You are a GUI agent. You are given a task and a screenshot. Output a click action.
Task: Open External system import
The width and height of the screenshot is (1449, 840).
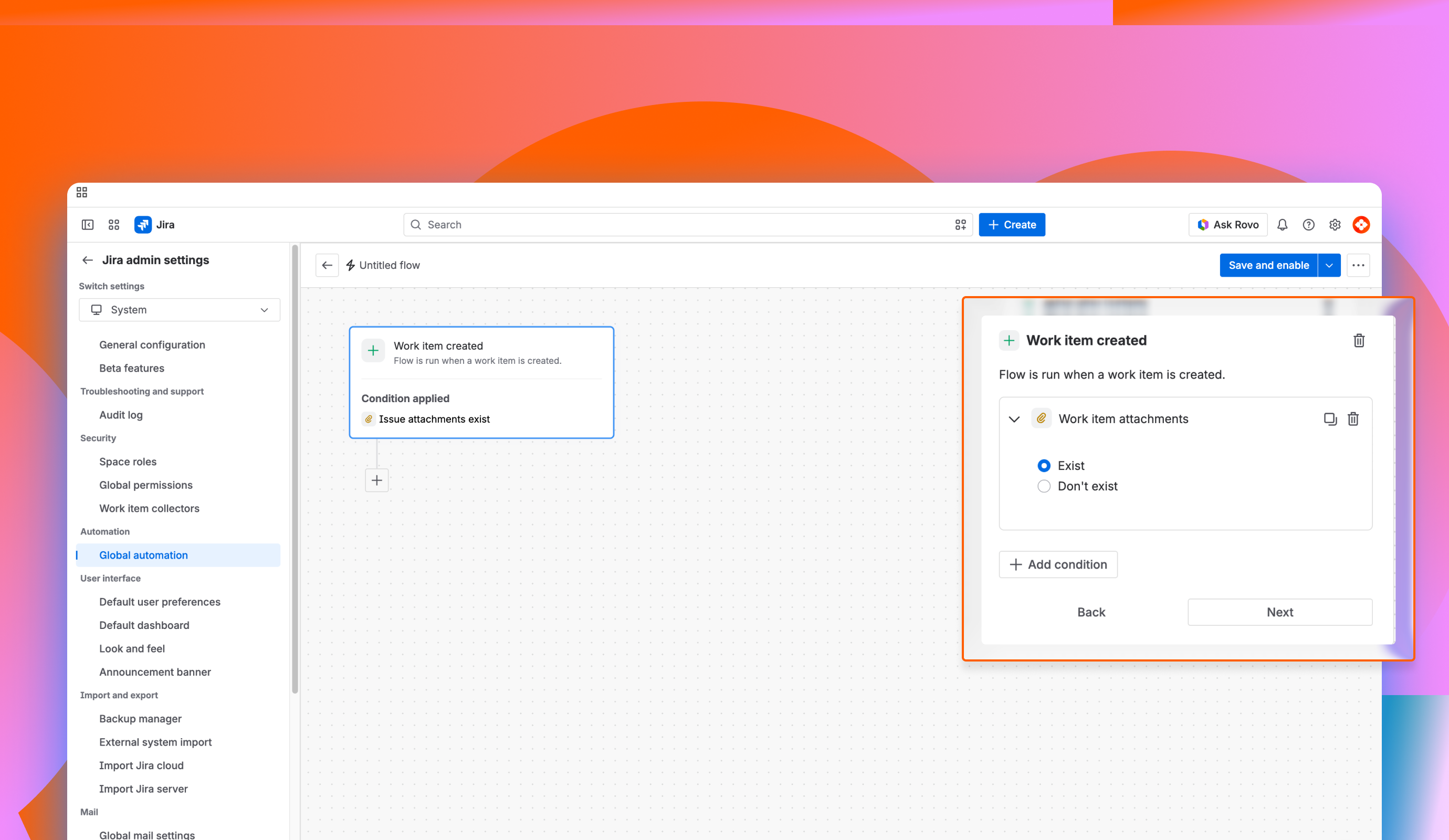[x=155, y=742]
